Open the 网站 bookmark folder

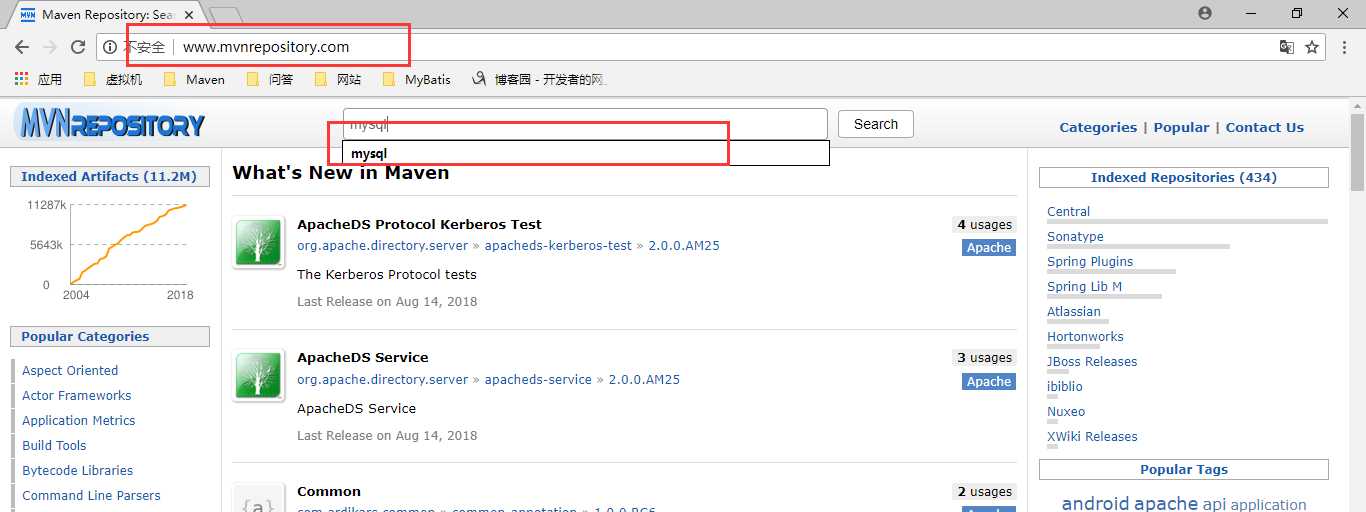coord(338,79)
